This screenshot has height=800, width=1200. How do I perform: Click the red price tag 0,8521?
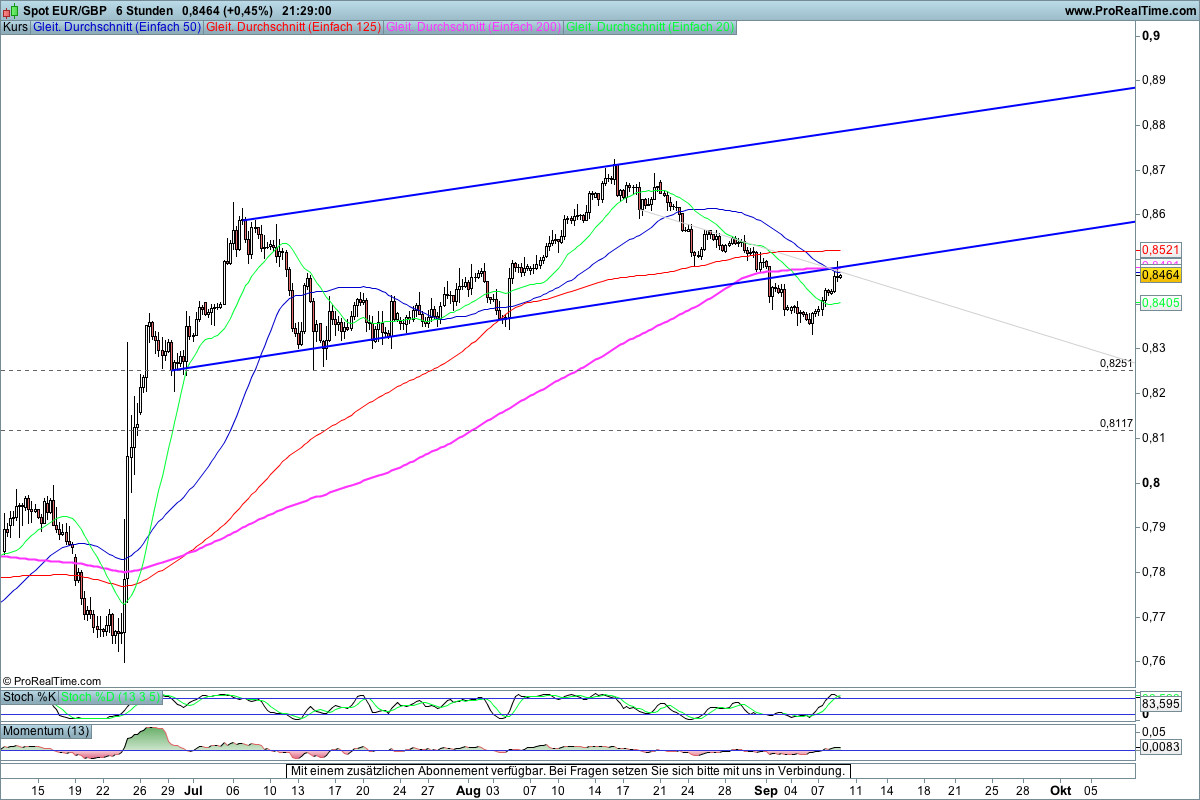(1161, 249)
